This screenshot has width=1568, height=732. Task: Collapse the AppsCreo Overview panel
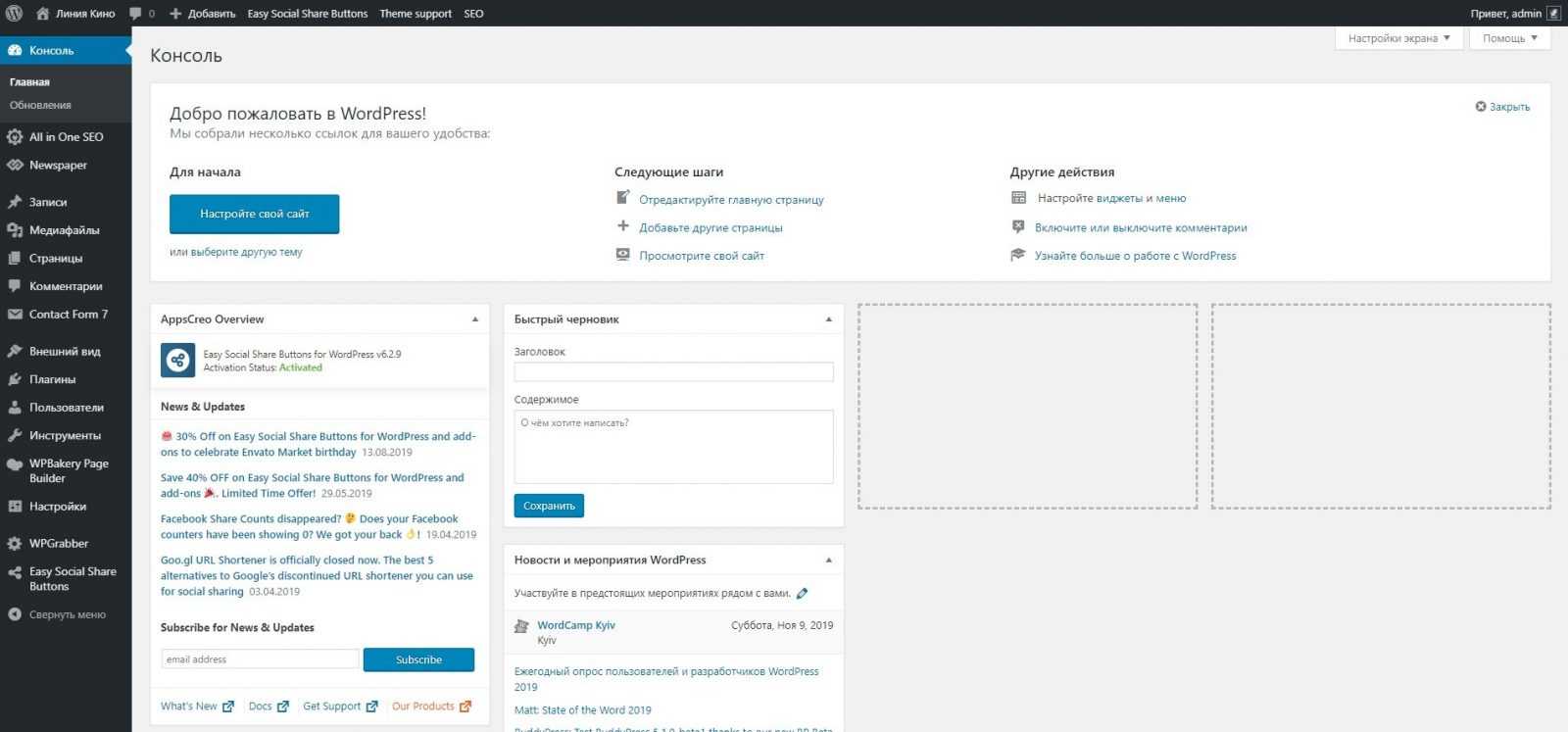(x=475, y=319)
